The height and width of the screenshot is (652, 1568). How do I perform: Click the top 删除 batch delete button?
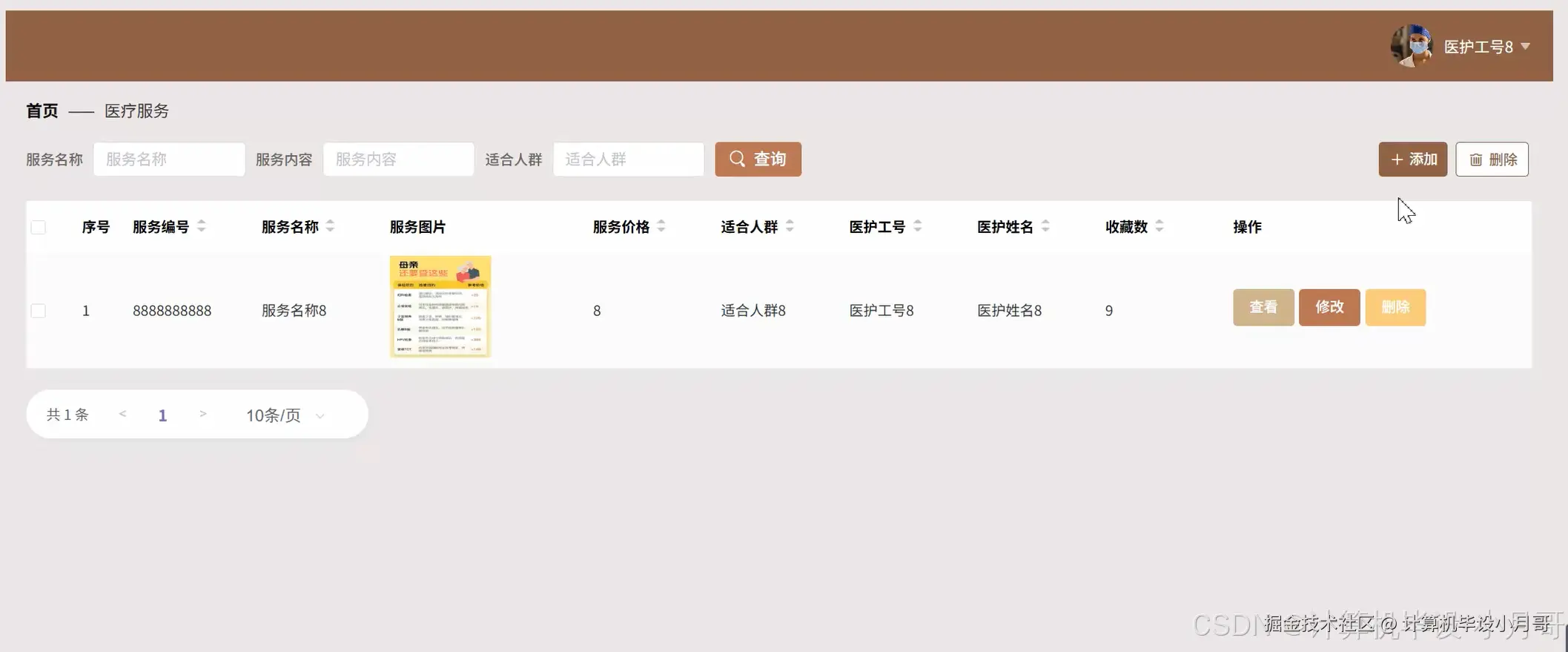[x=1492, y=159]
